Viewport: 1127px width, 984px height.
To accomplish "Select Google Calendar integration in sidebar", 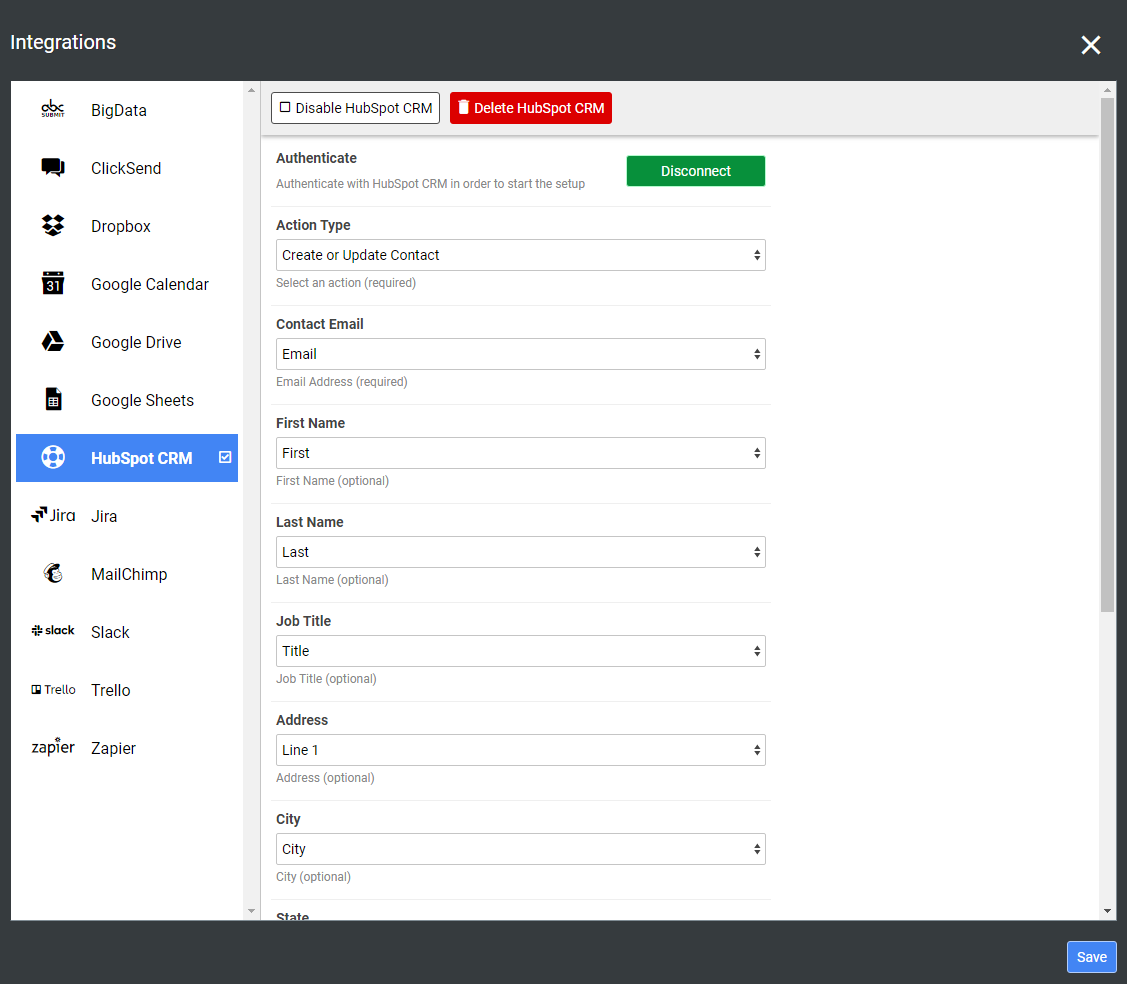I will 126,284.
